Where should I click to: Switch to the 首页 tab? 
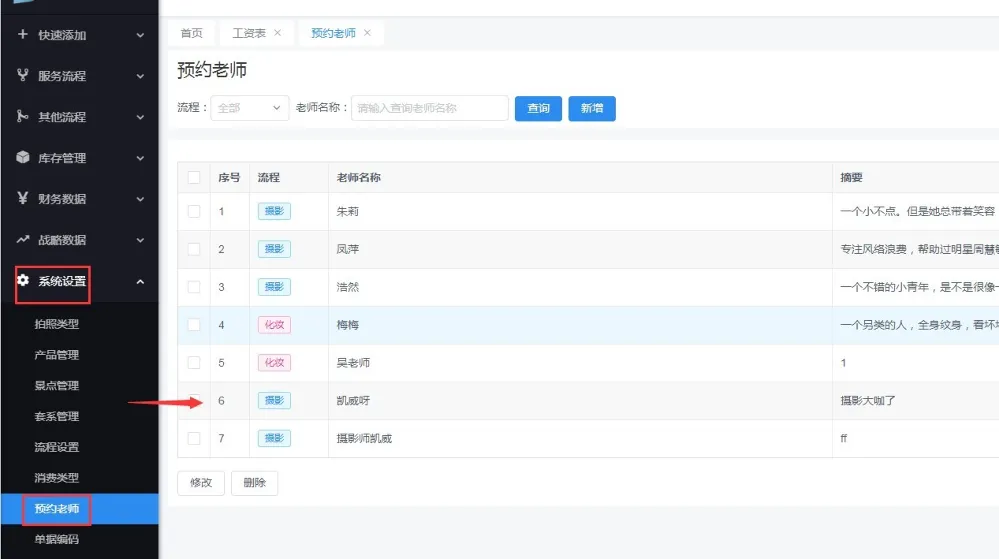[x=191, y=33]
